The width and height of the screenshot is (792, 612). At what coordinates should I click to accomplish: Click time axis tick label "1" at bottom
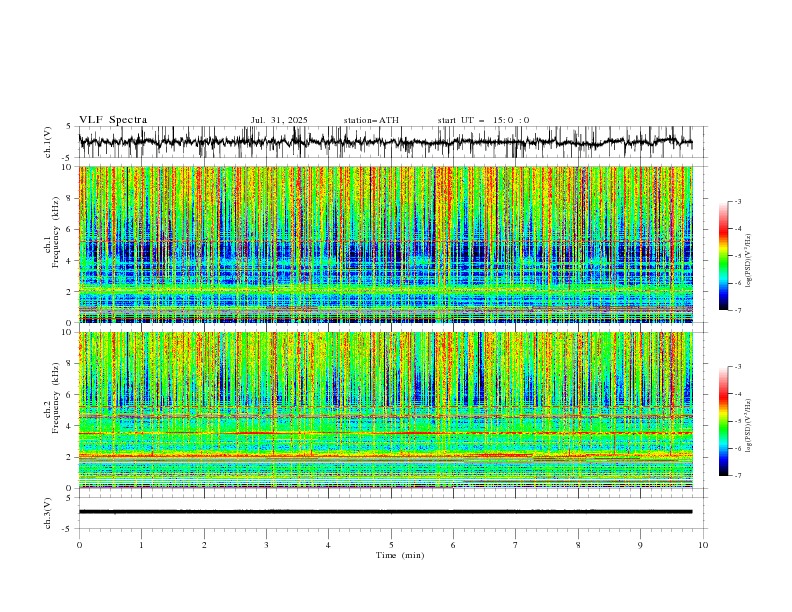[x=141, y=545]
